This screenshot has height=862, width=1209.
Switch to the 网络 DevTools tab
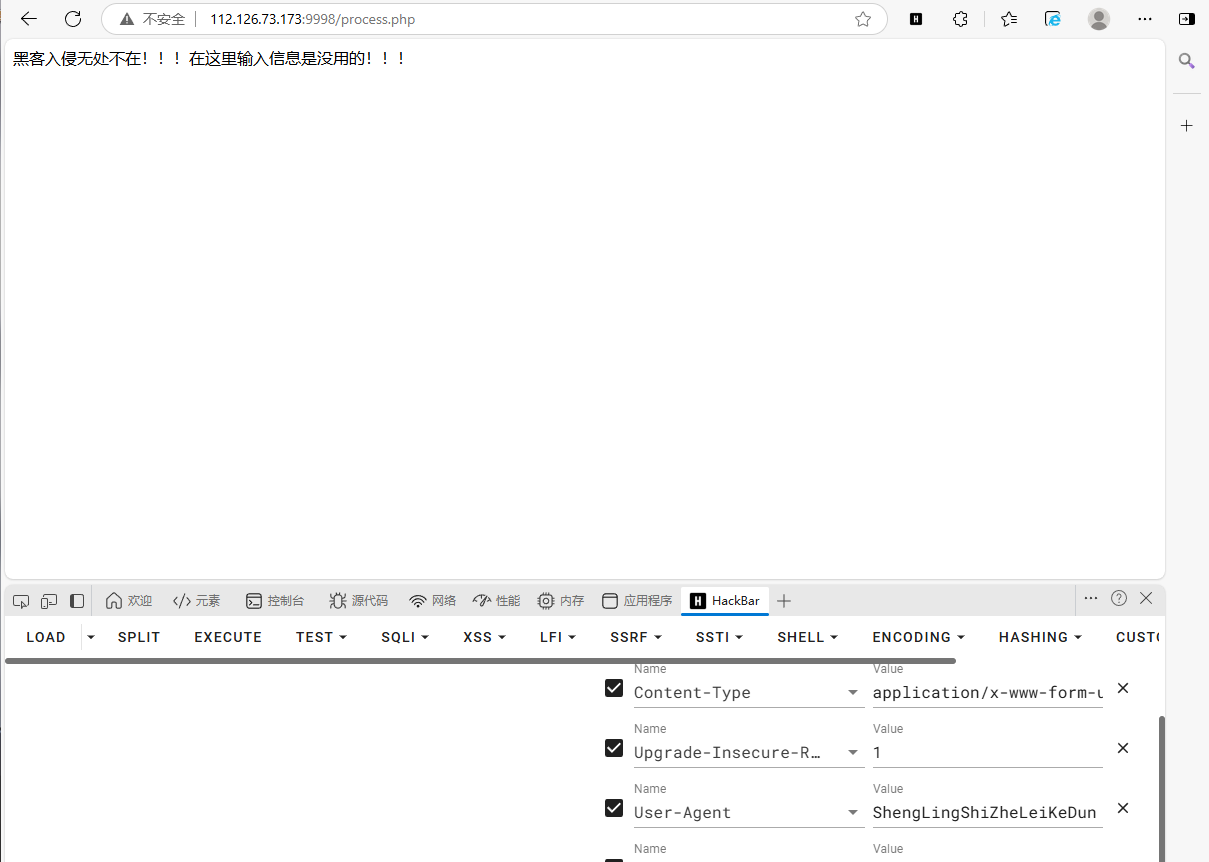(433, 601)
